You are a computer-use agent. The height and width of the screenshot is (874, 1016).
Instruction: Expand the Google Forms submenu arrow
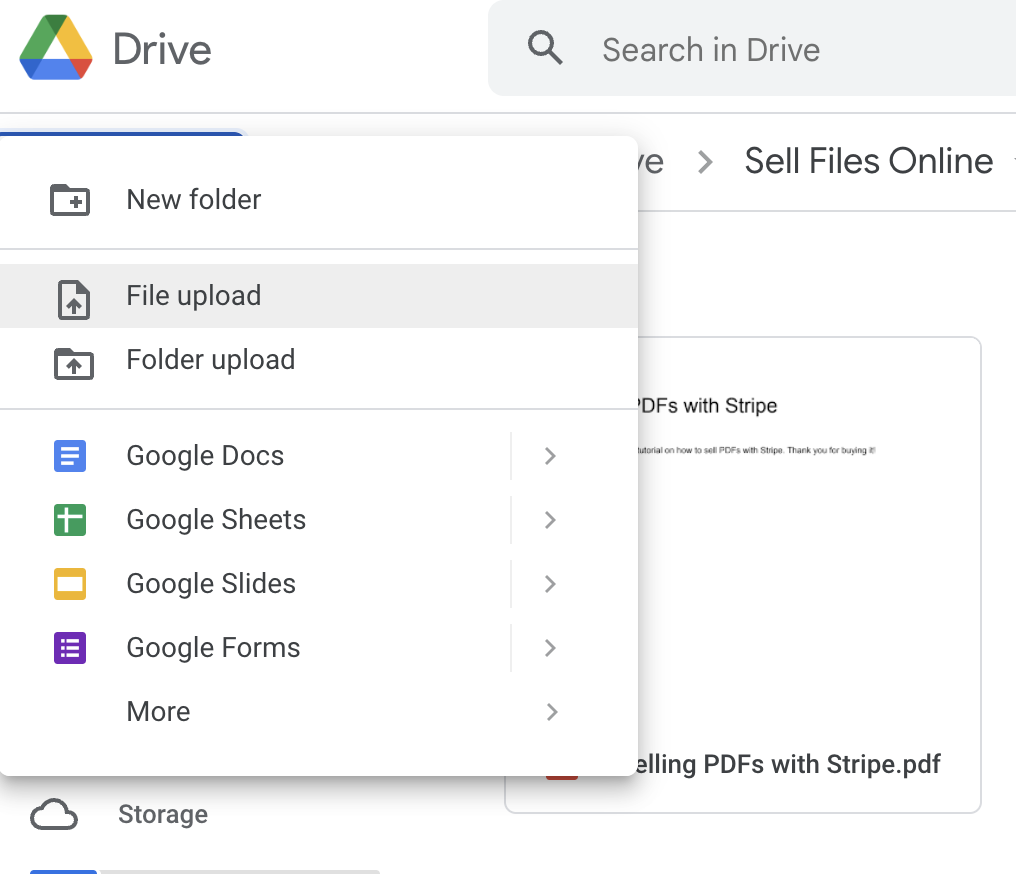tap(550, 648)
